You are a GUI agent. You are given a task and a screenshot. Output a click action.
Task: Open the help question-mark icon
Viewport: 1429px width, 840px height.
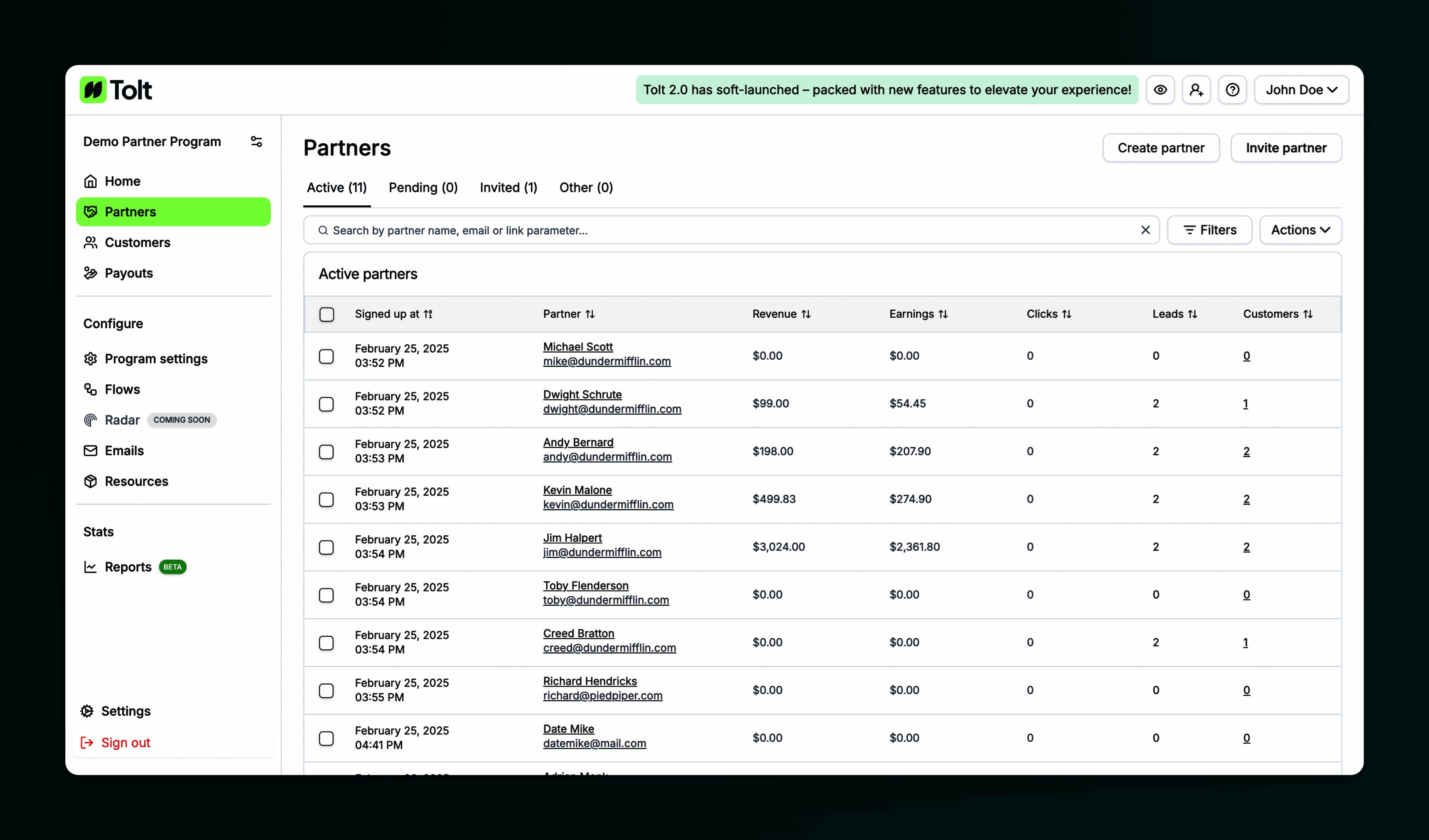[x=1232, y=90]
